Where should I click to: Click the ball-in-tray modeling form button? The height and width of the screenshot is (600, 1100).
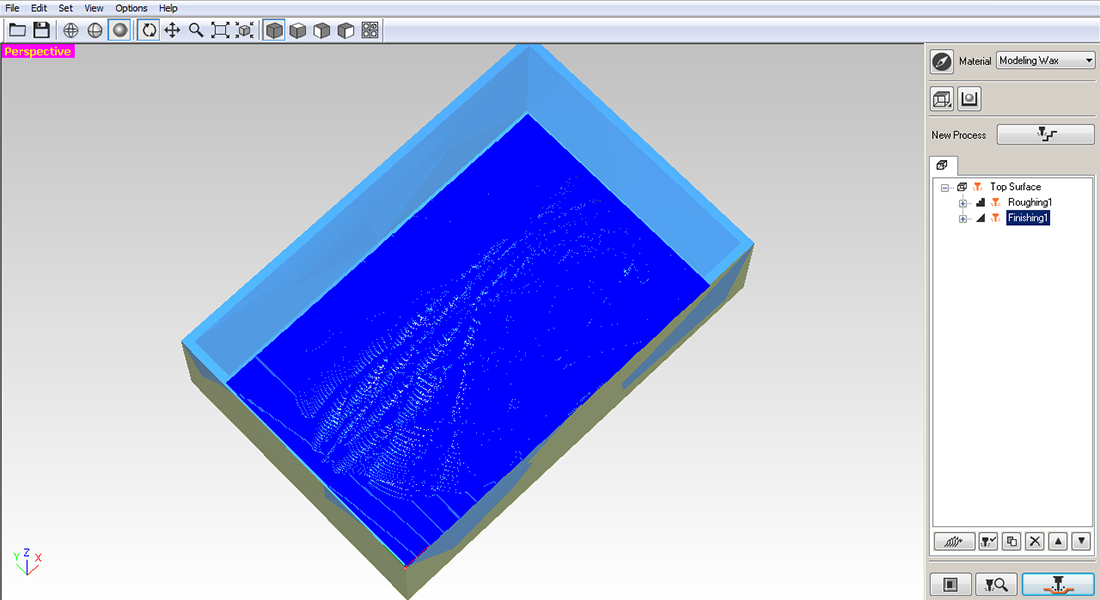(x=970, y=99)
